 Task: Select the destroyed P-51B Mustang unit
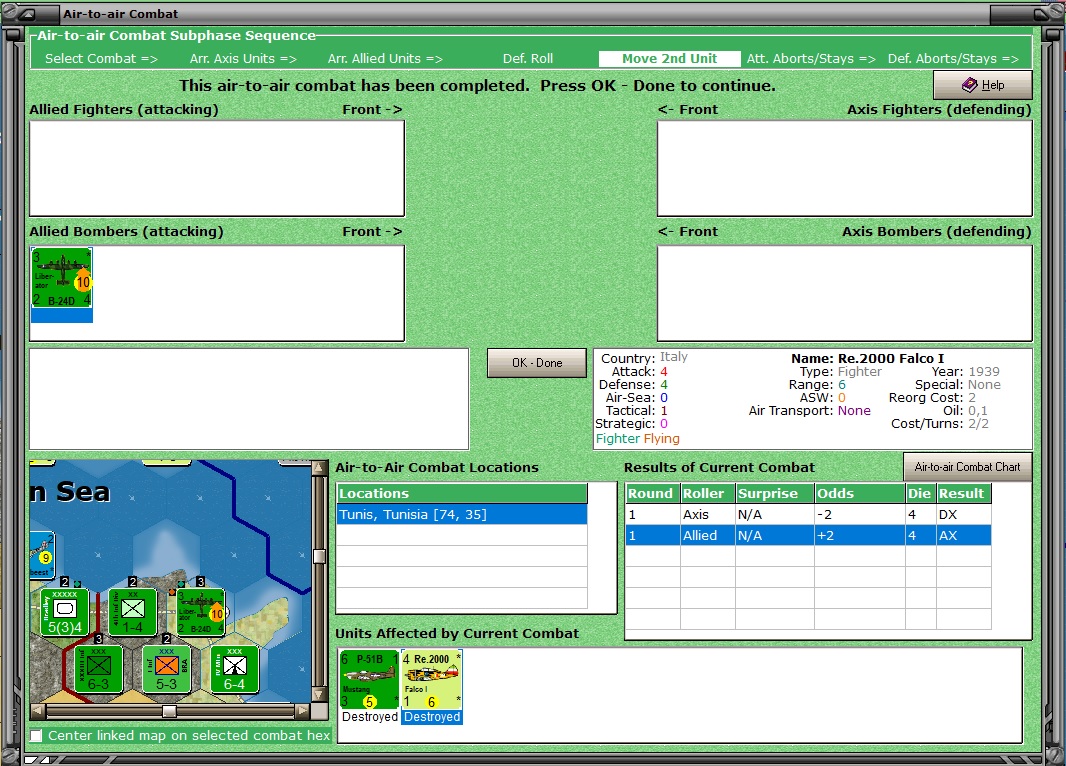(x=369, y=680)
